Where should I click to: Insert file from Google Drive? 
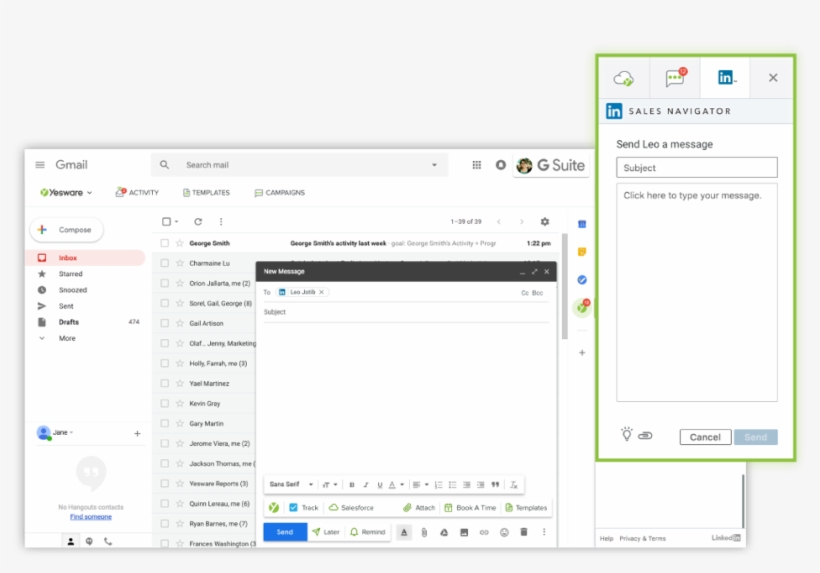[444, 532]
